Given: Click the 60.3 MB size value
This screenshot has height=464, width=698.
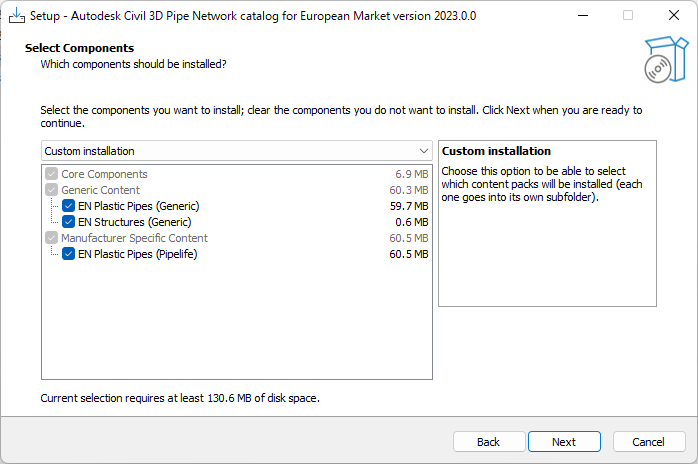Looking at the screenshot, I should (409, 190).
